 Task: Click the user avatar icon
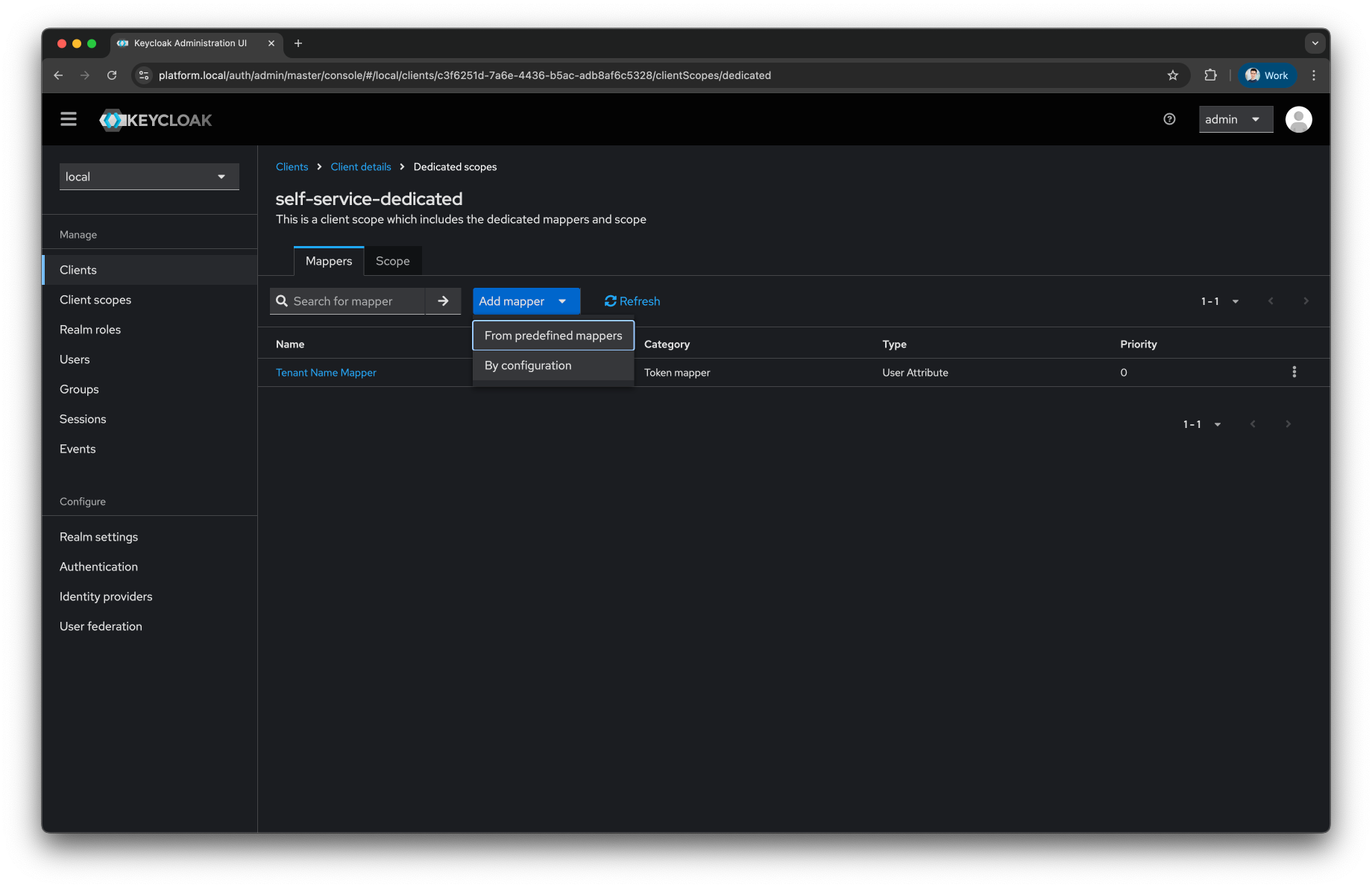(1298, 119)
